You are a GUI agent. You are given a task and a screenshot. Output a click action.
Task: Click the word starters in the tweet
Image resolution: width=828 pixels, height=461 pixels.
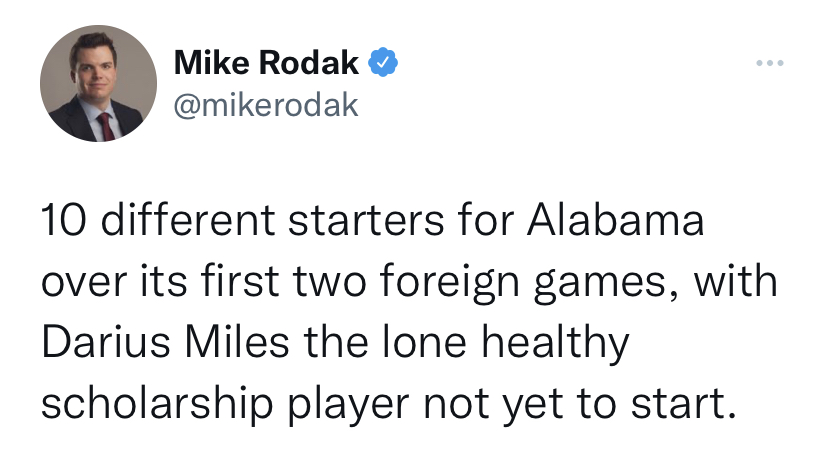(x=366, y=220)
